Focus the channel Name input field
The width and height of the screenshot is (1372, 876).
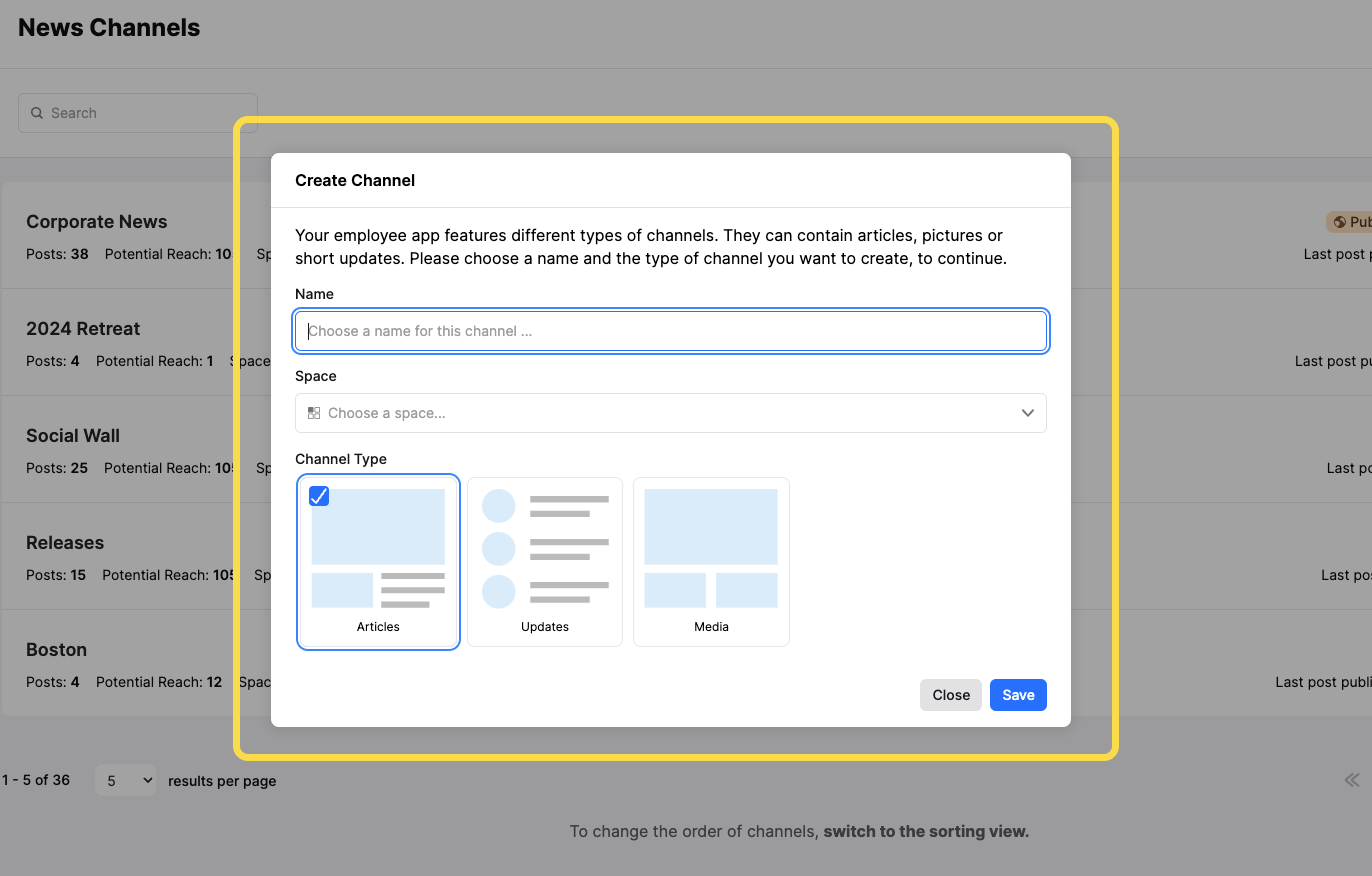(x=671, y=331)
